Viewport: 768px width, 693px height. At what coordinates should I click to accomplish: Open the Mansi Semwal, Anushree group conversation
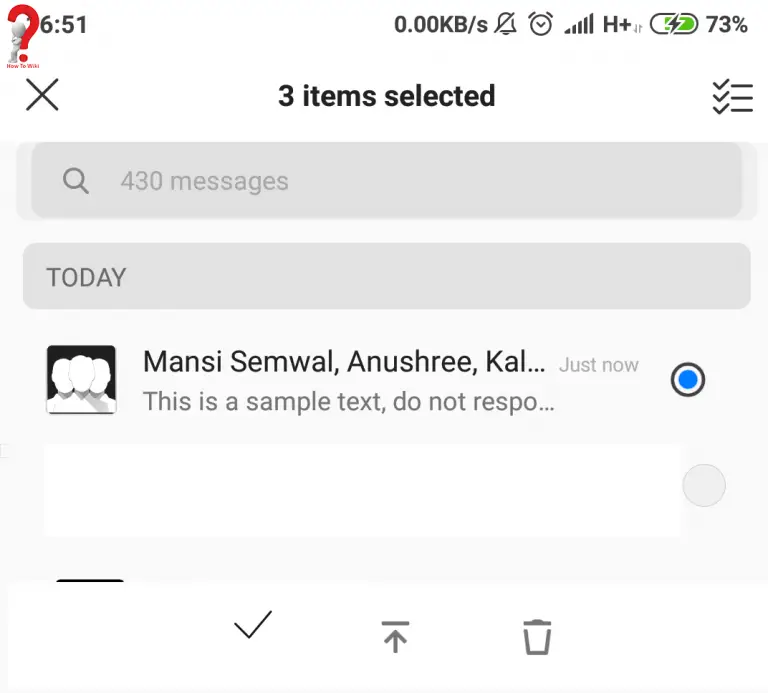(344, 362)
